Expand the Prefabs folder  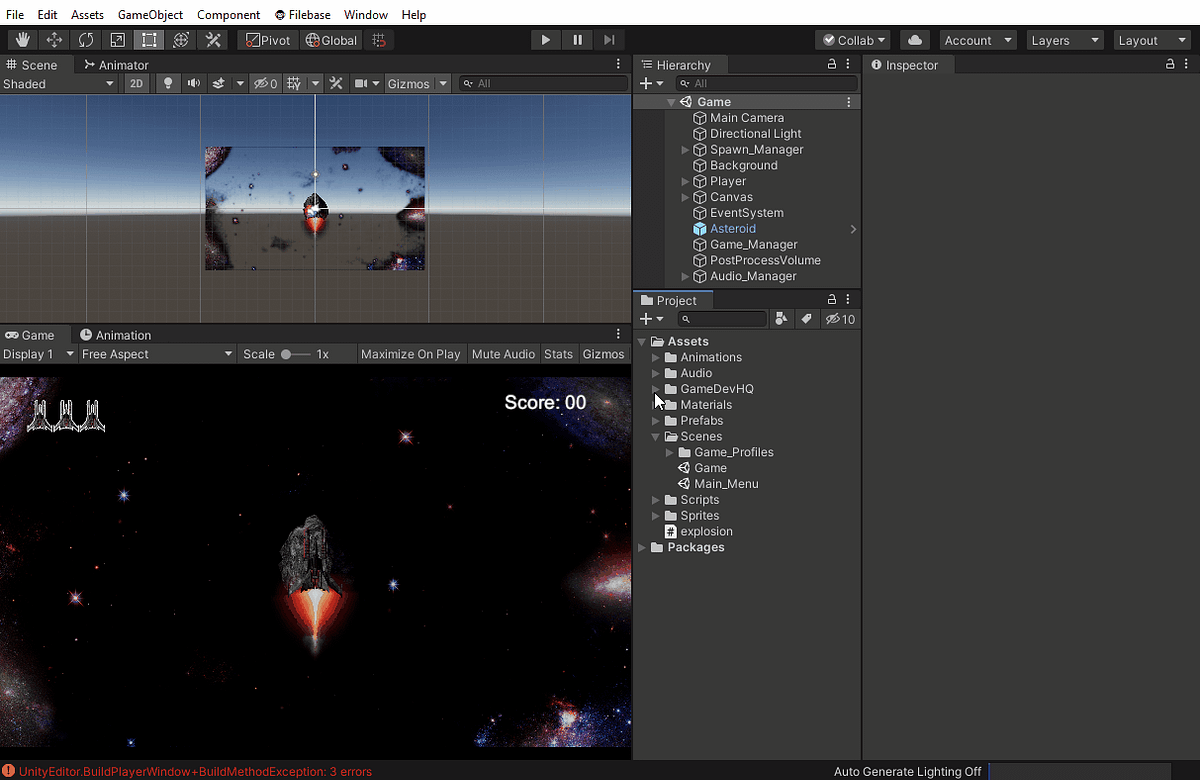tap(656, 421)
